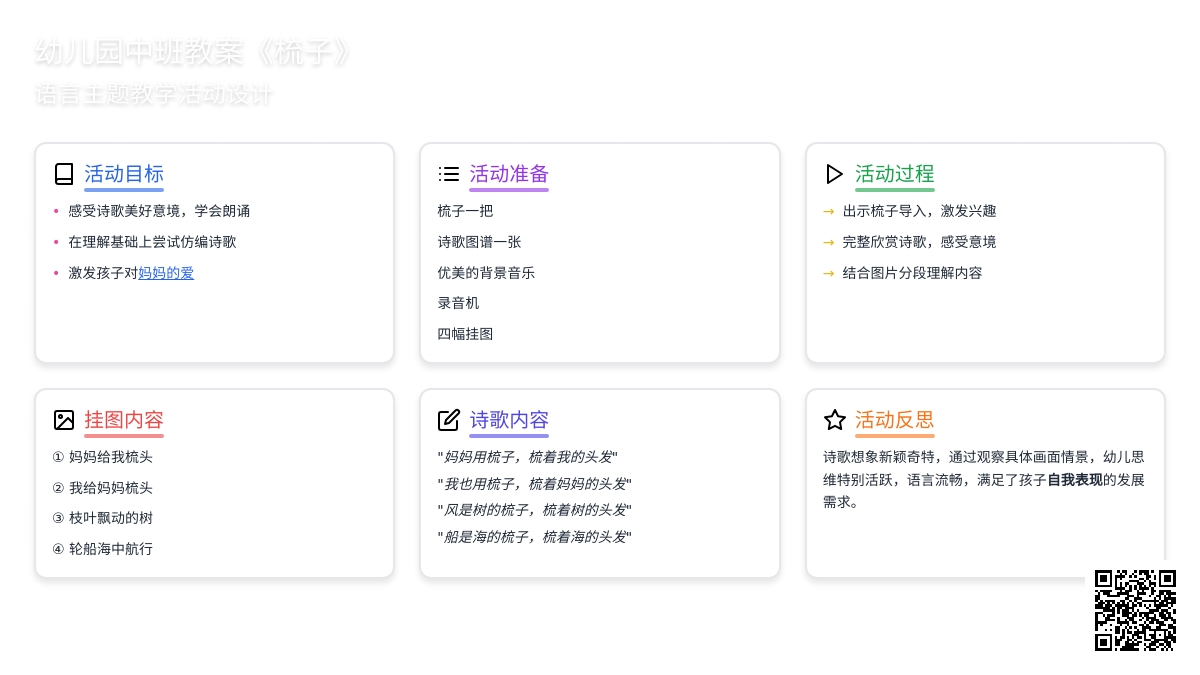The height and width of the screenshot is (675, 1200).
Task: Click the item ③ 枝叶飘动的树
Action: pyautogui.click(x=102, y=518)
